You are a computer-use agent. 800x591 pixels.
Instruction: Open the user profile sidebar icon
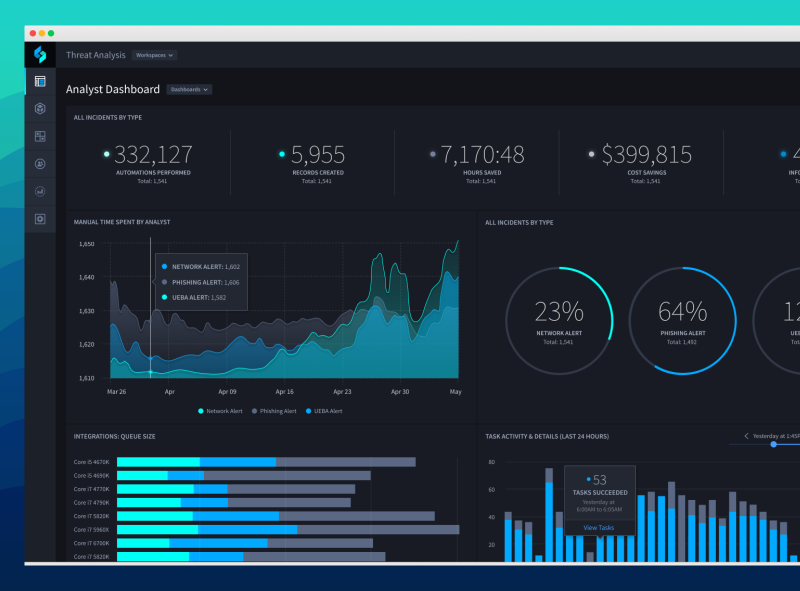pos(39,163)
